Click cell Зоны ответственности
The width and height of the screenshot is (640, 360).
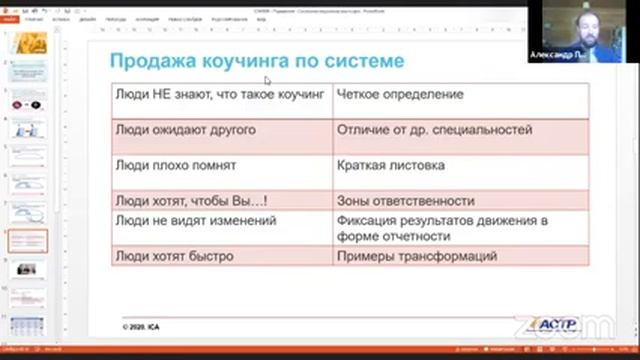(461, 200)
